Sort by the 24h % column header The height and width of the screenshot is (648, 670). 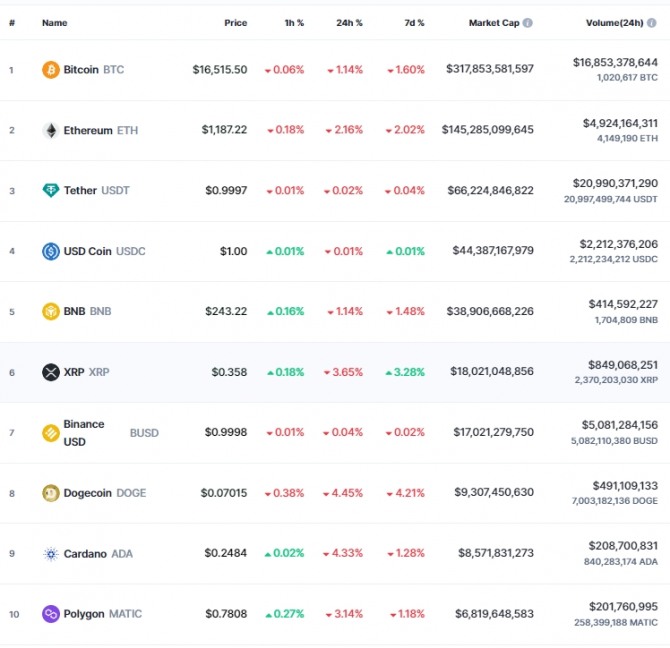click(x=349, y=22)
